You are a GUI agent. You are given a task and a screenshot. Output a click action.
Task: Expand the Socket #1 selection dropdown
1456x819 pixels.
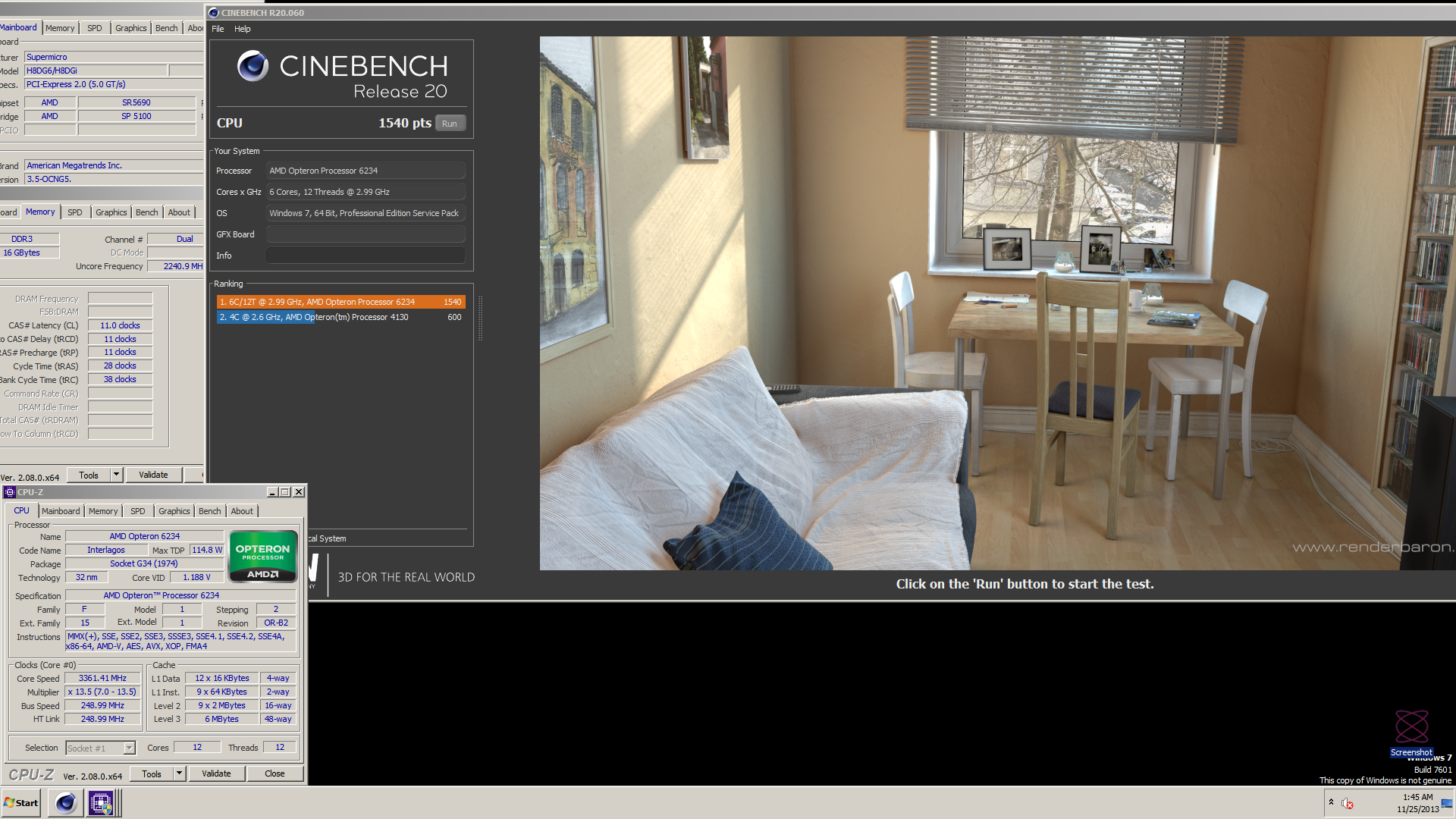point(129,748)
